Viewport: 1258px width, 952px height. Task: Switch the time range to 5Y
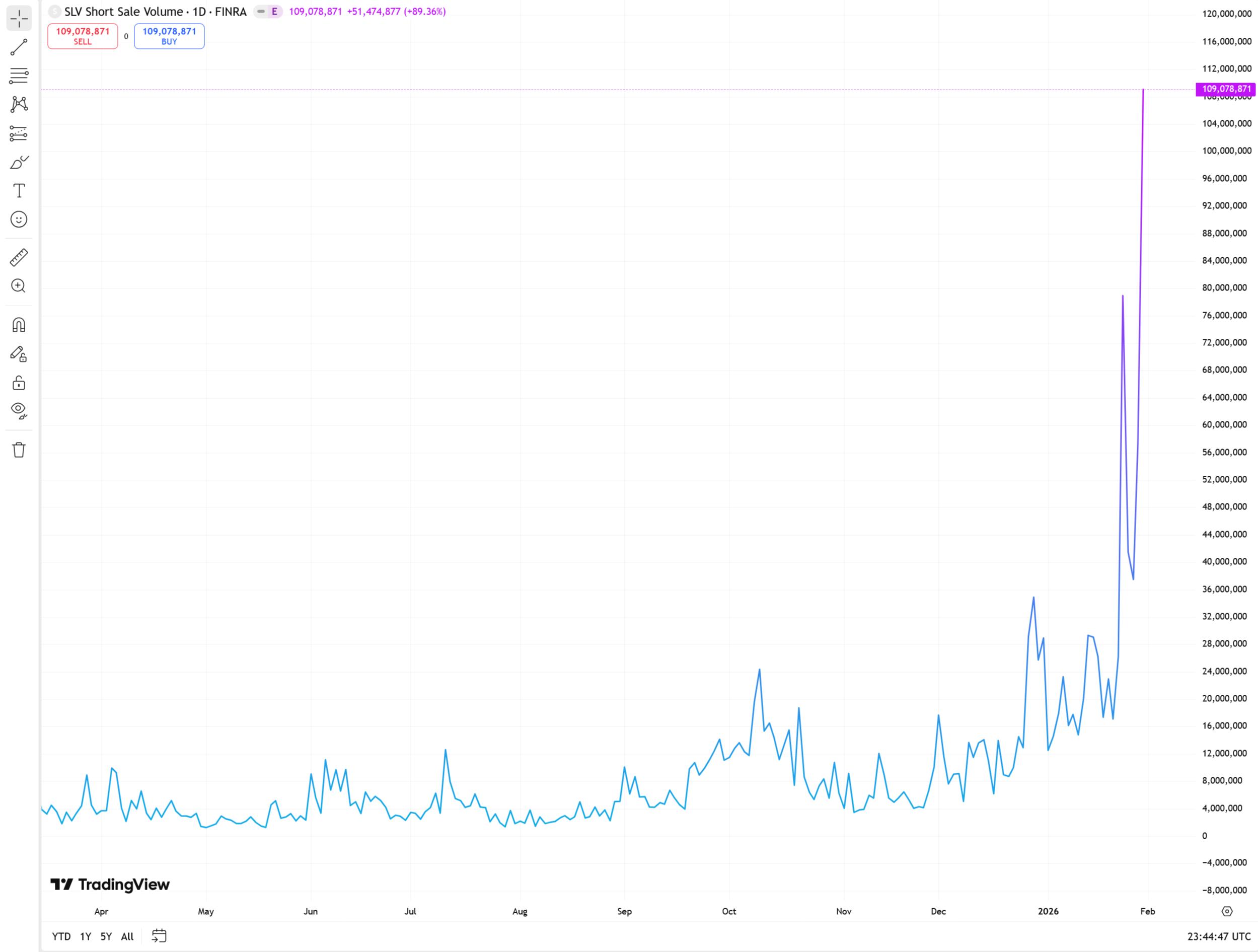coord(106,936)
